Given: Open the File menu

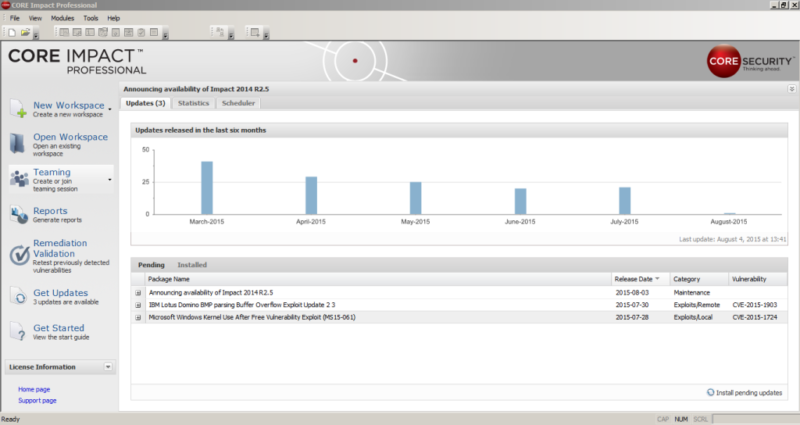Looking at the screenshot, I should tap(15, 18).
